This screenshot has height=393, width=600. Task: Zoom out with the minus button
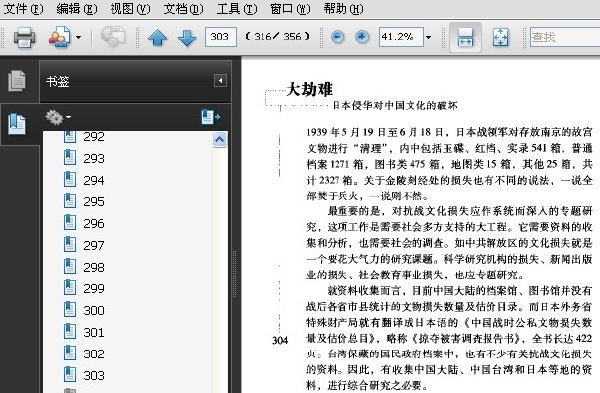click(338, 37)
